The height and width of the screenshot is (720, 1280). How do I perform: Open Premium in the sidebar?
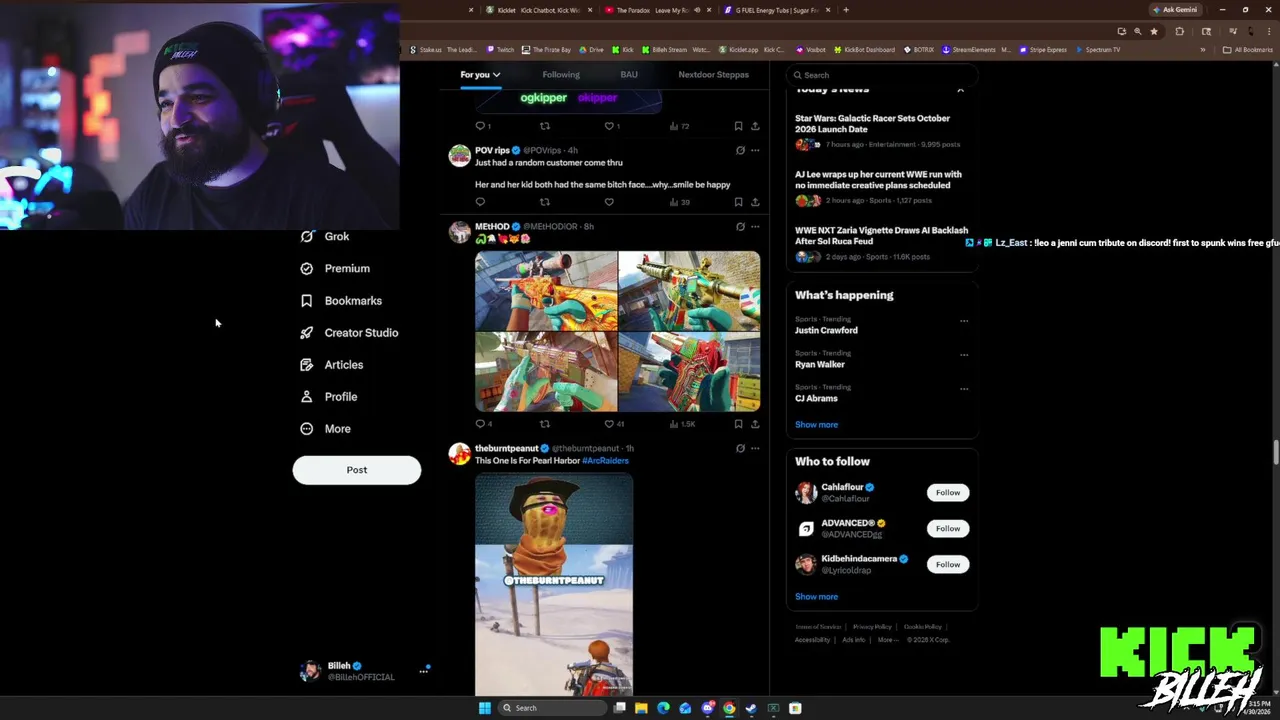click(x=335, y=269)
